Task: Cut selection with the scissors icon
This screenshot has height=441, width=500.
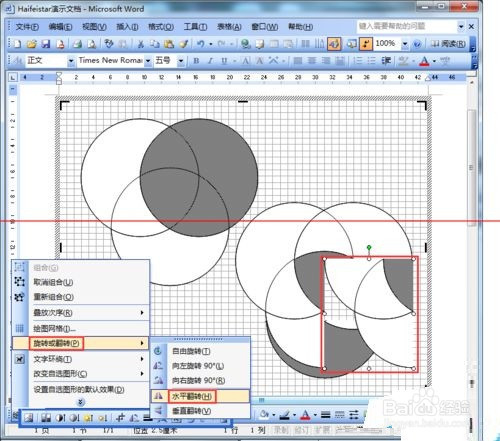Action: pos(140,44)
